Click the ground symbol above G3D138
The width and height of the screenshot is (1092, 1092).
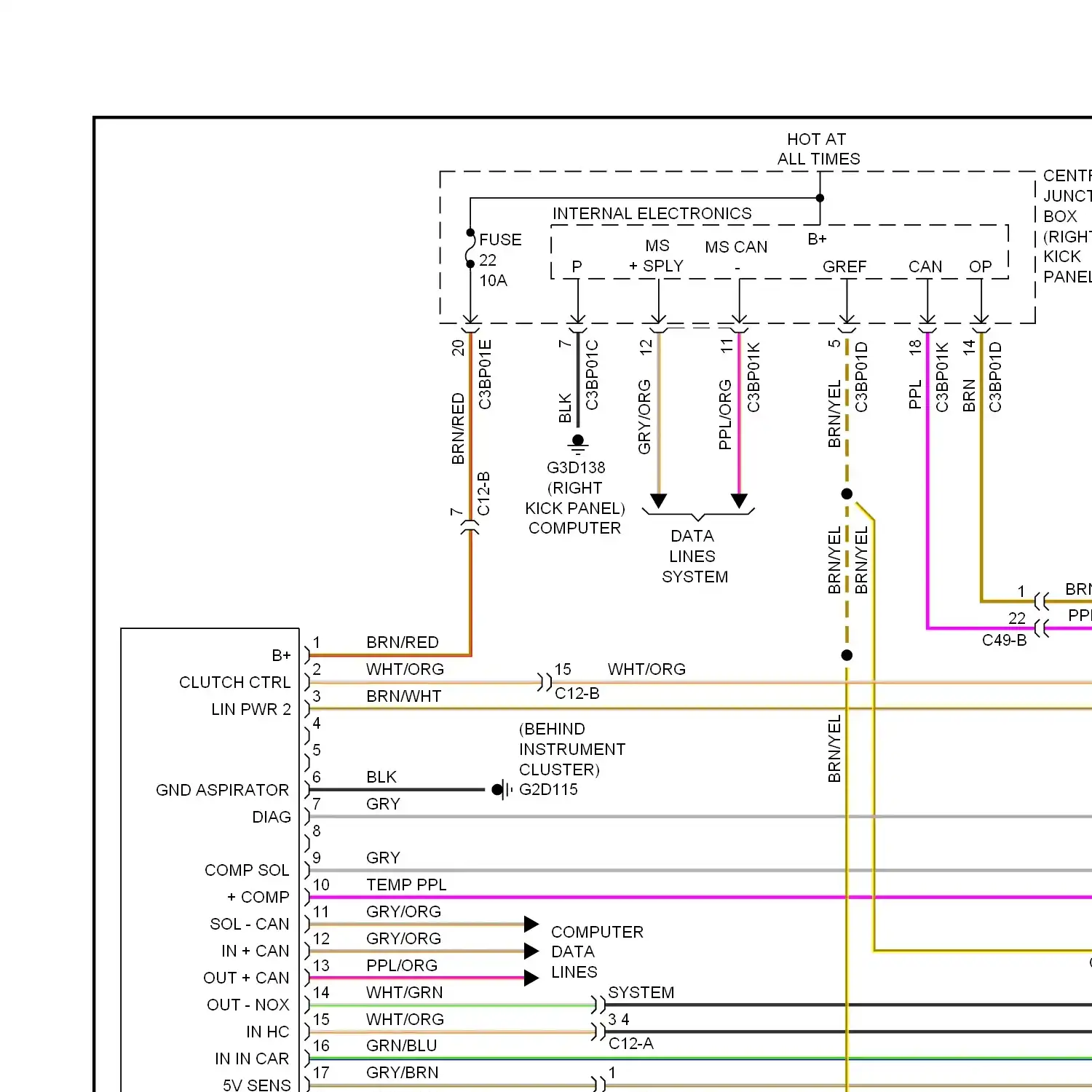(578, 444)
